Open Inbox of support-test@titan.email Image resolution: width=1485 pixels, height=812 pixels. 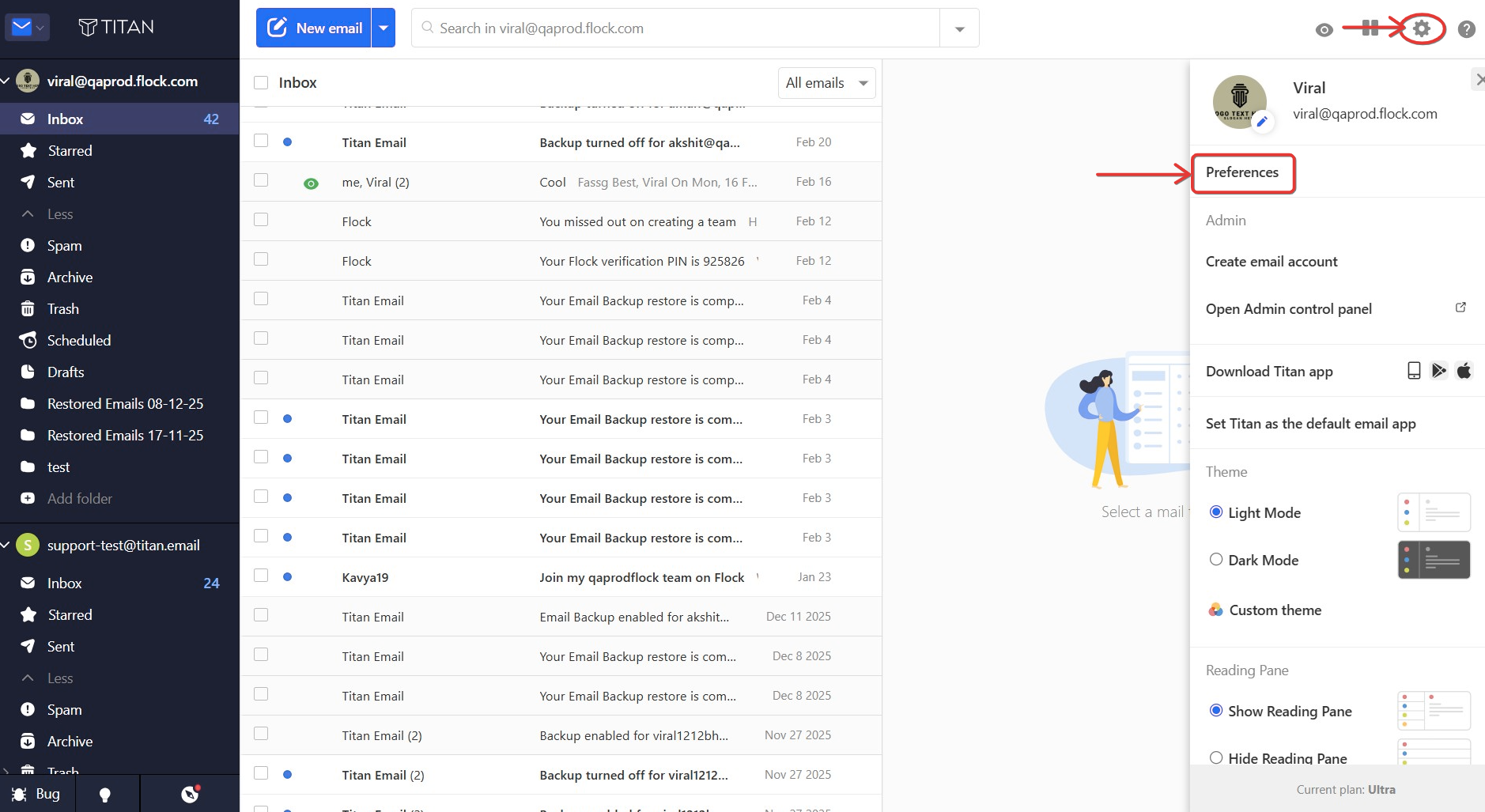(119, 584)
